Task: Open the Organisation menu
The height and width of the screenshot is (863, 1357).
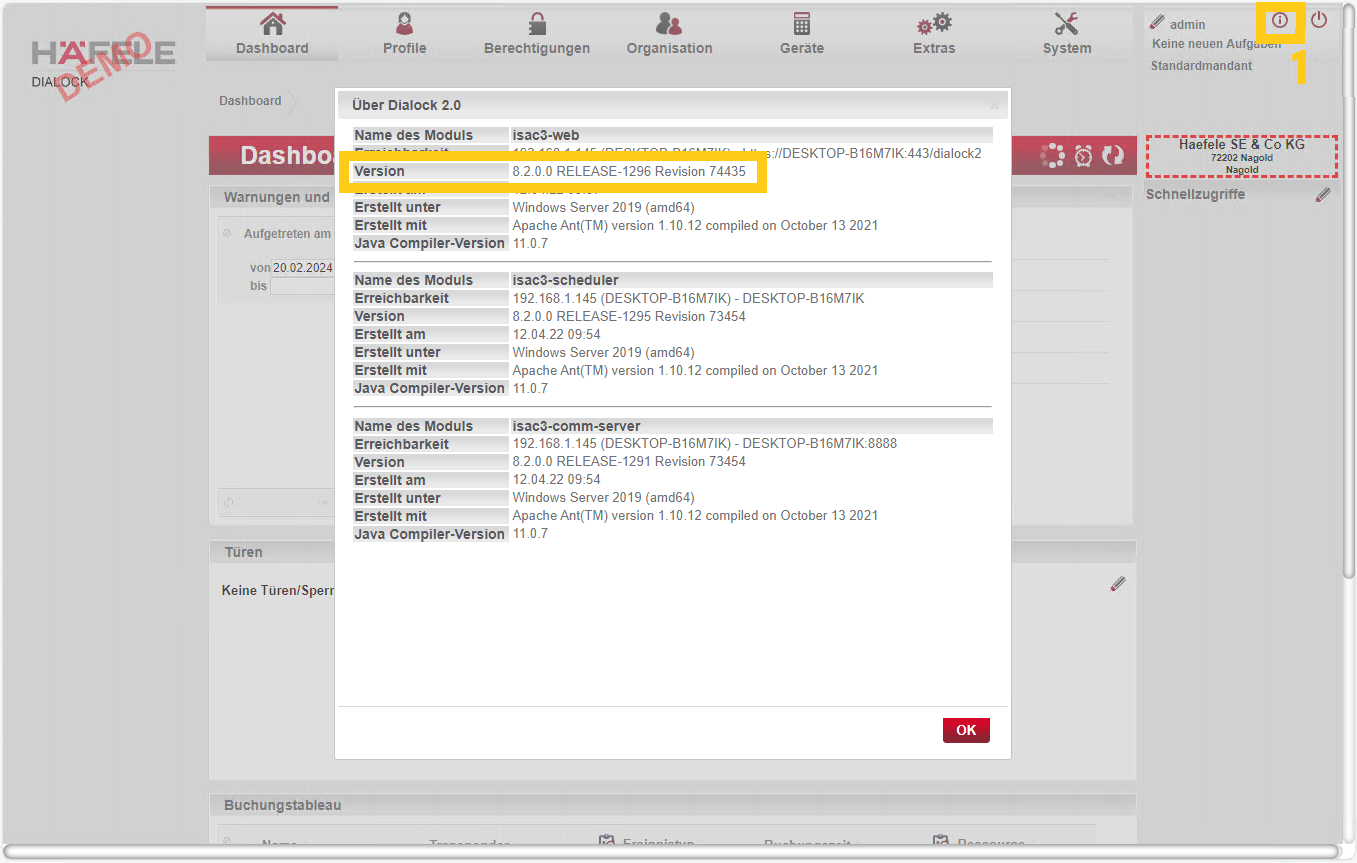Action: point(669,34)
